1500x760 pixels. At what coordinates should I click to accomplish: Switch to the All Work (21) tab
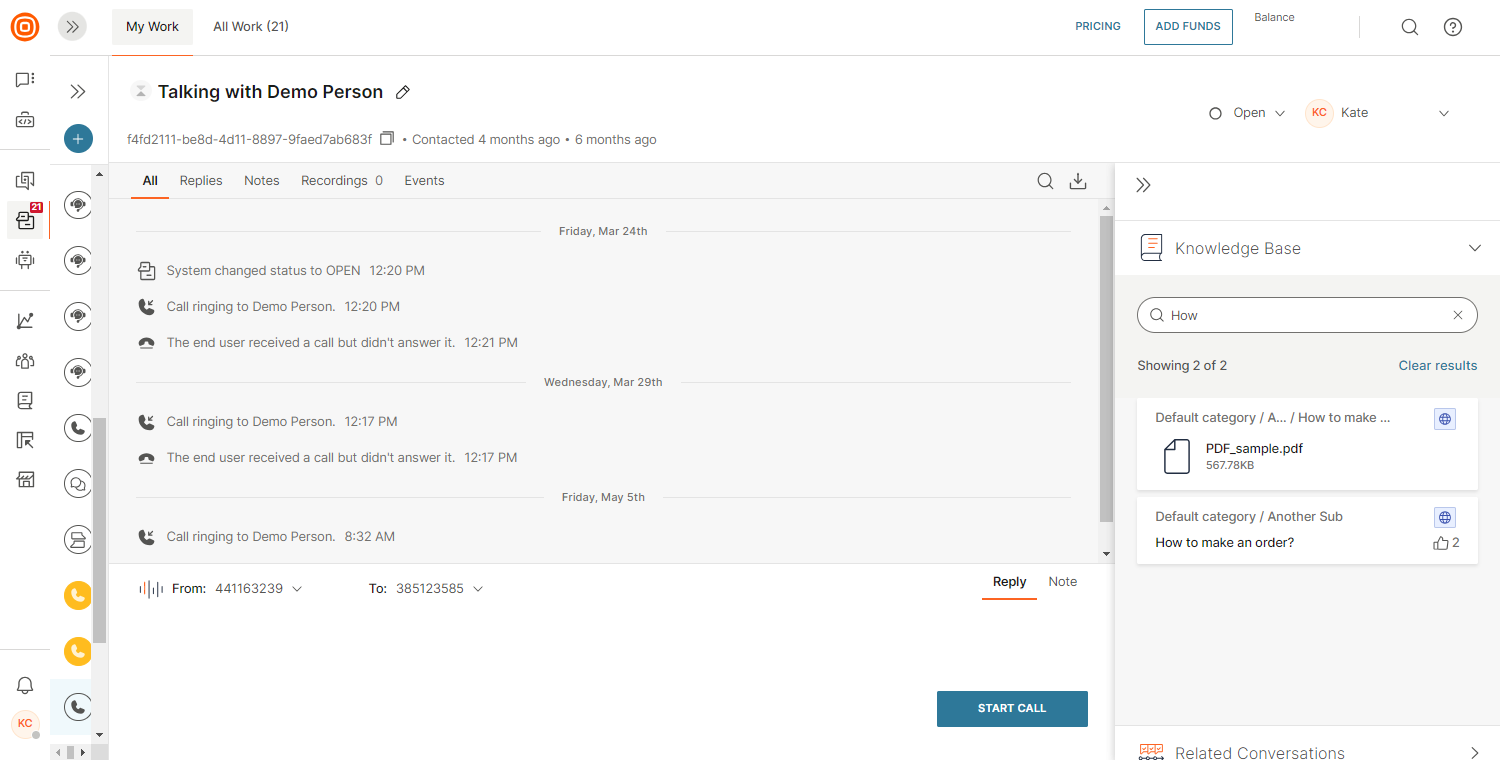point(251,27)
